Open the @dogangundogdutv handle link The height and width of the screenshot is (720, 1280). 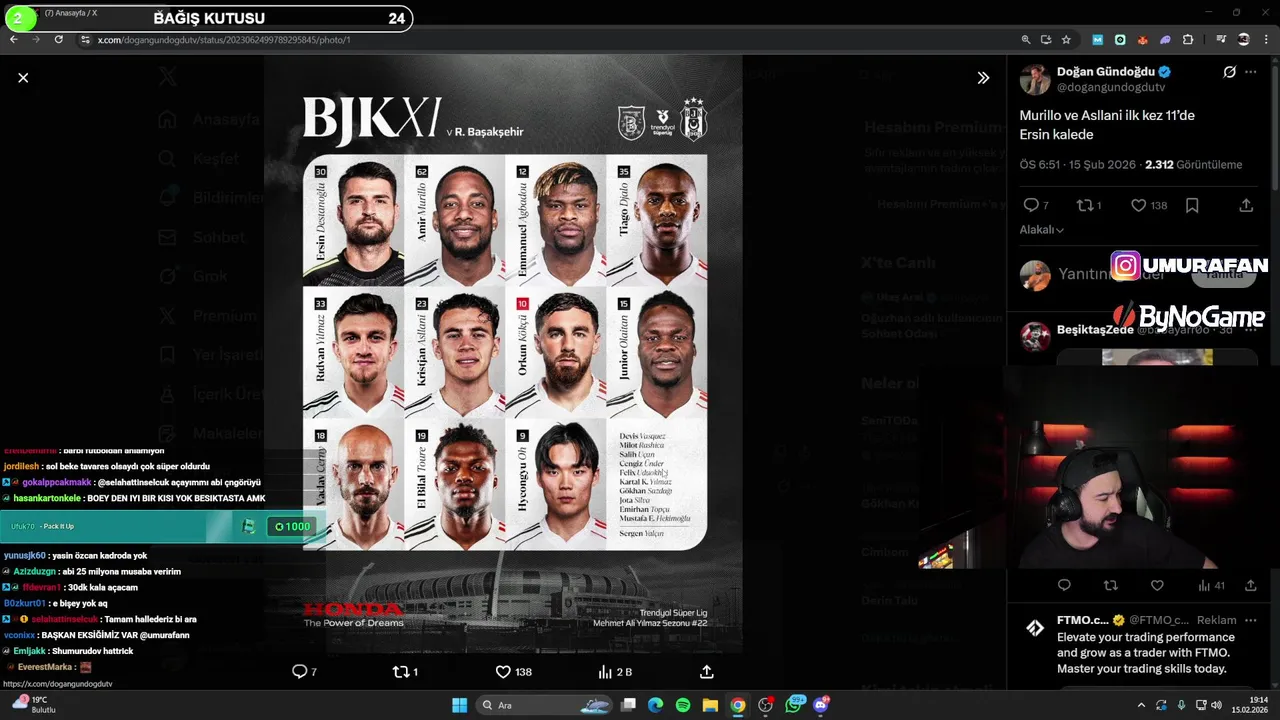coord(1111,88)
